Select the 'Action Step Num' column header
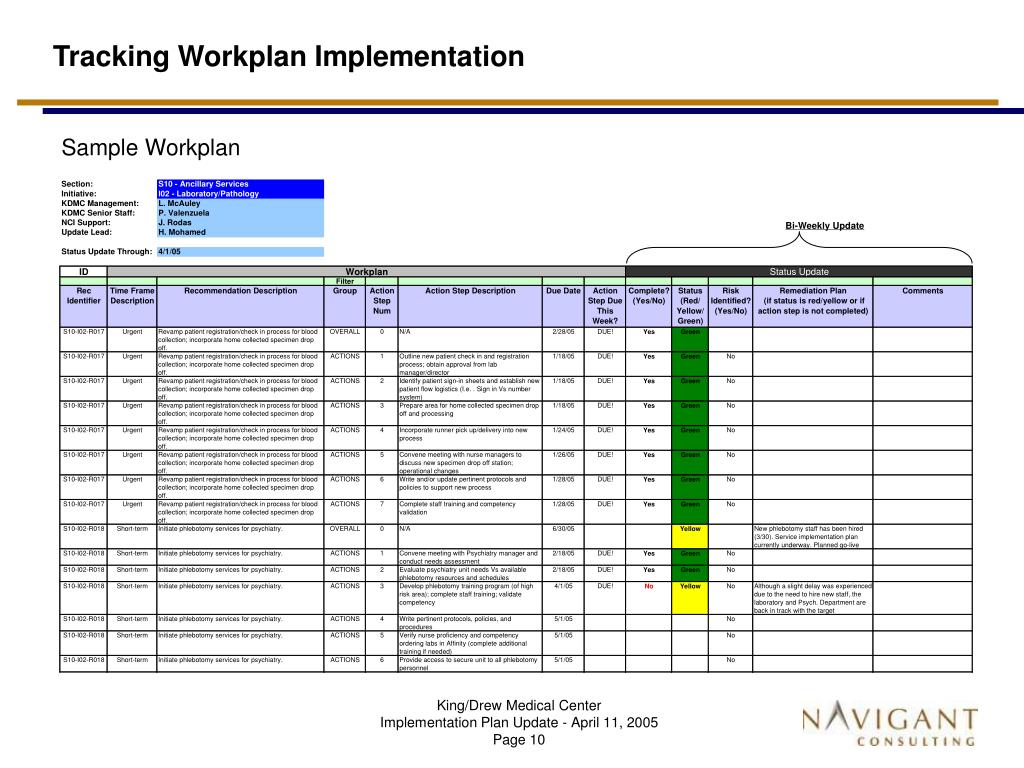This screenshot has width=1024, height=768. pyautogui.click(x=382, y=306)
